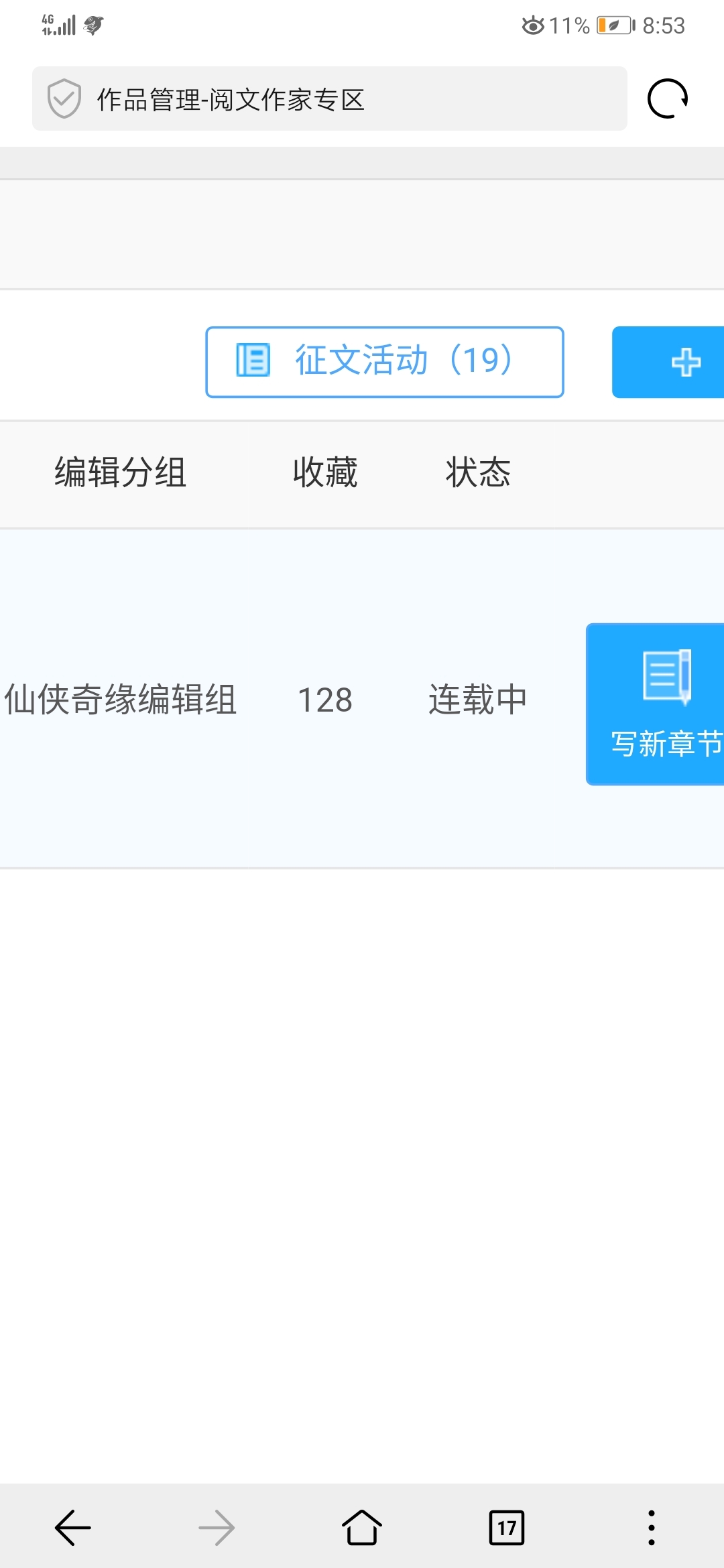
Task: Open the tab switcher showing 17
Action: pyautogui.click(x=507, y=1528)
